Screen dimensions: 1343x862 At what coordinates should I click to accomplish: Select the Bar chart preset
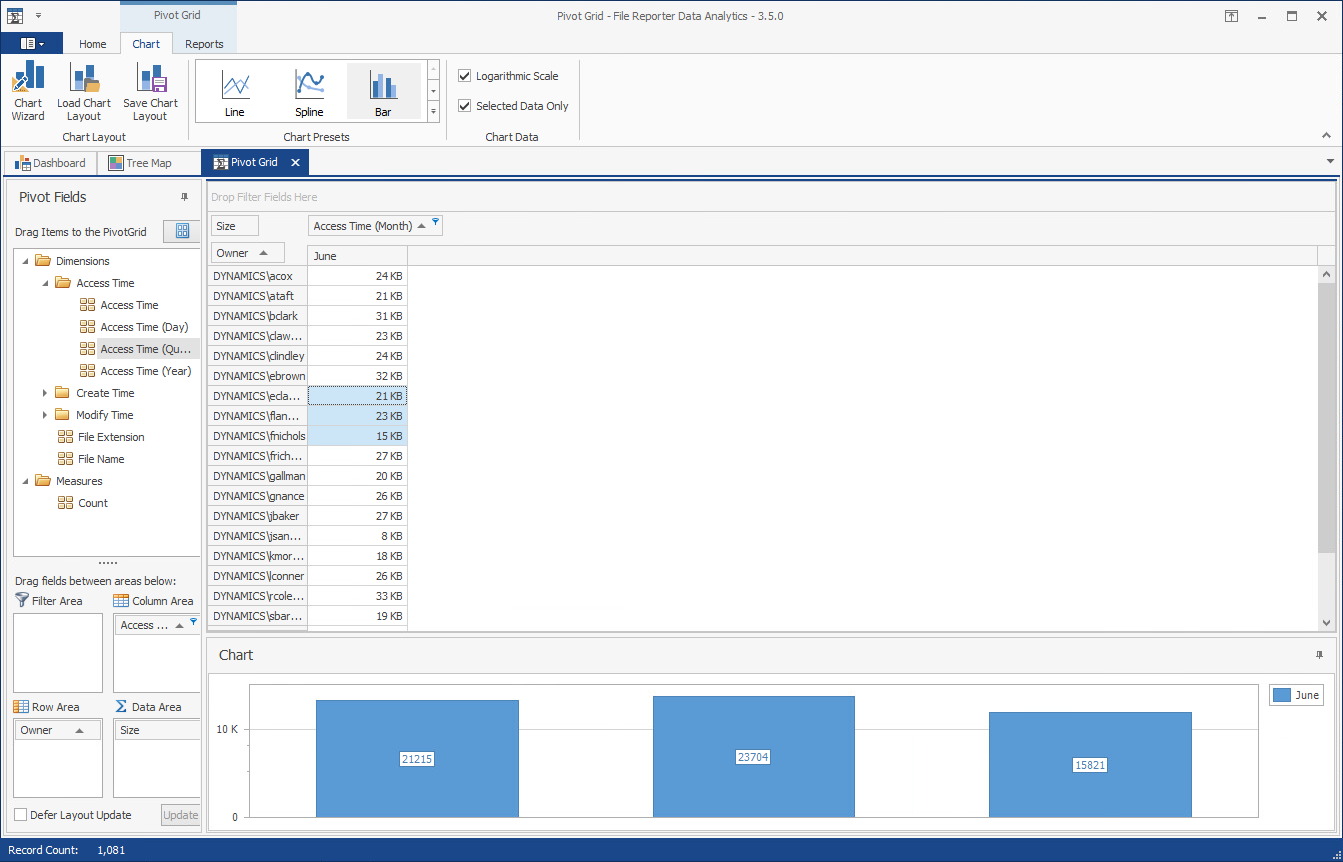tap(383, 91)
